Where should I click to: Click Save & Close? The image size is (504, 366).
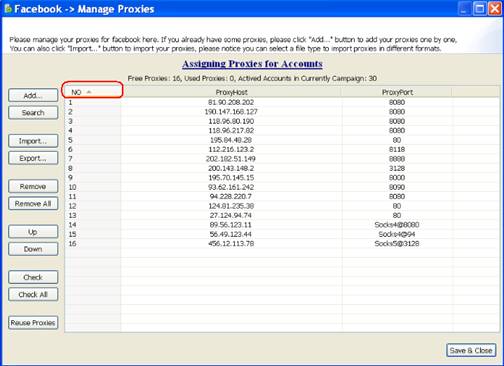pos(471,350)
